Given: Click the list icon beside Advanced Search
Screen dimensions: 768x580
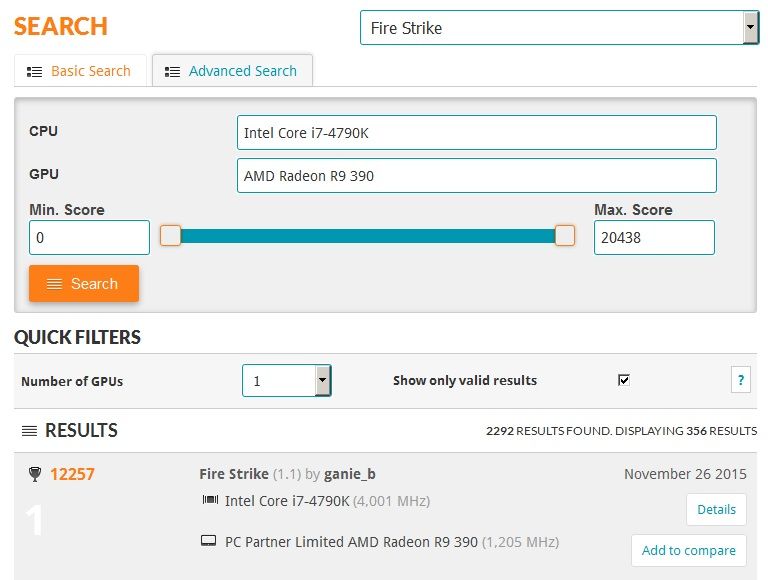Looking at the screenshot, I should (172, 72).
